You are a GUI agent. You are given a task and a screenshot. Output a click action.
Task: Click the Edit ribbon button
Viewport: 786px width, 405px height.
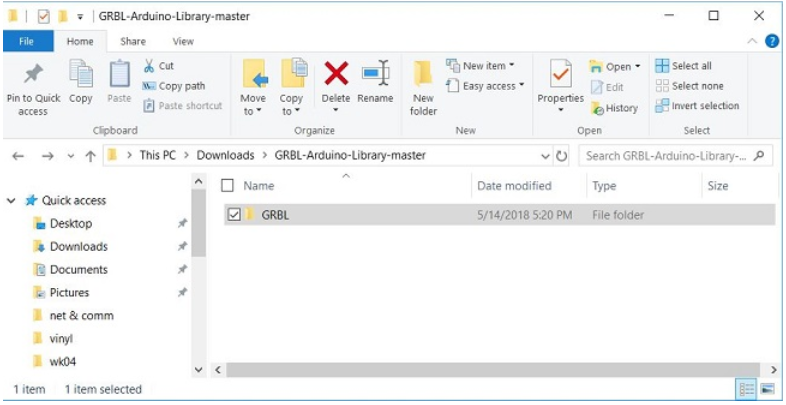coord(608,87)
